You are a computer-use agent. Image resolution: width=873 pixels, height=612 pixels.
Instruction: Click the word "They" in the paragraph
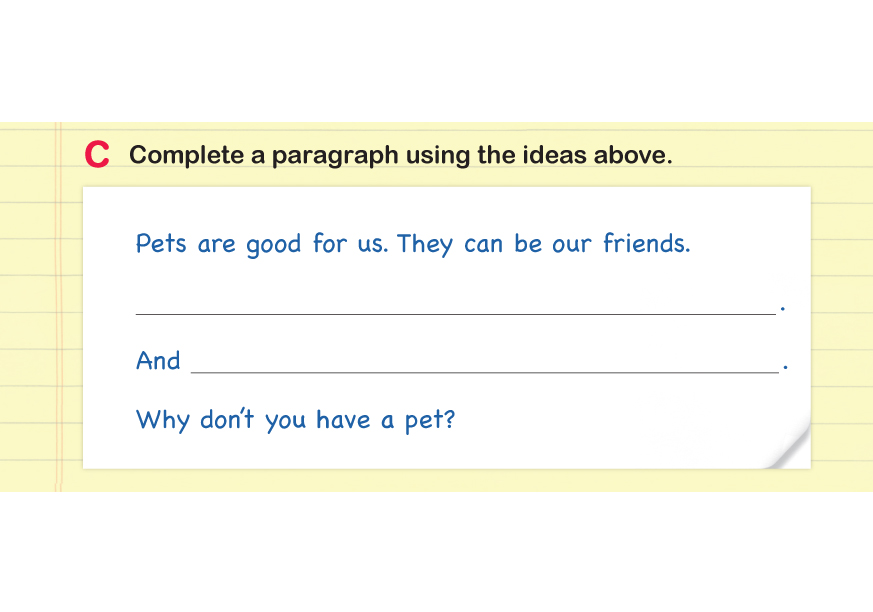pos(425,245)
